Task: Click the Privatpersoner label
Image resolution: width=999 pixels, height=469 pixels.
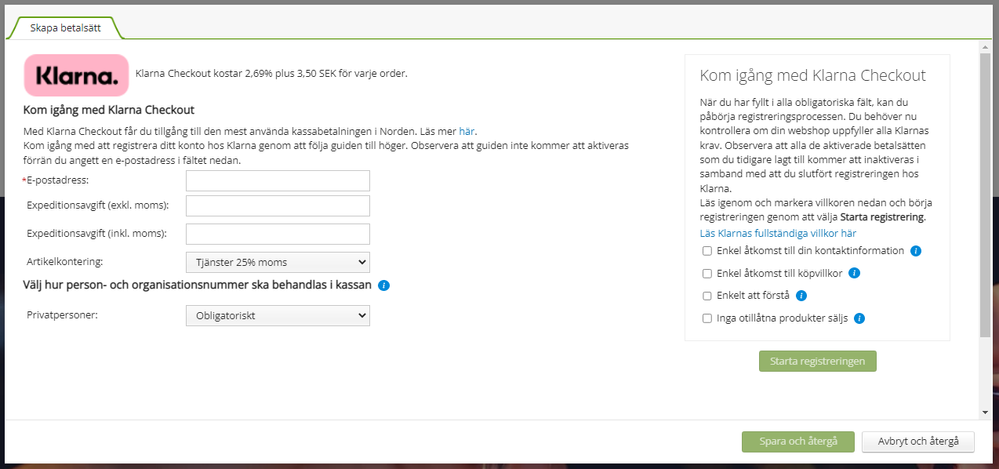Action: pos(62,315)
